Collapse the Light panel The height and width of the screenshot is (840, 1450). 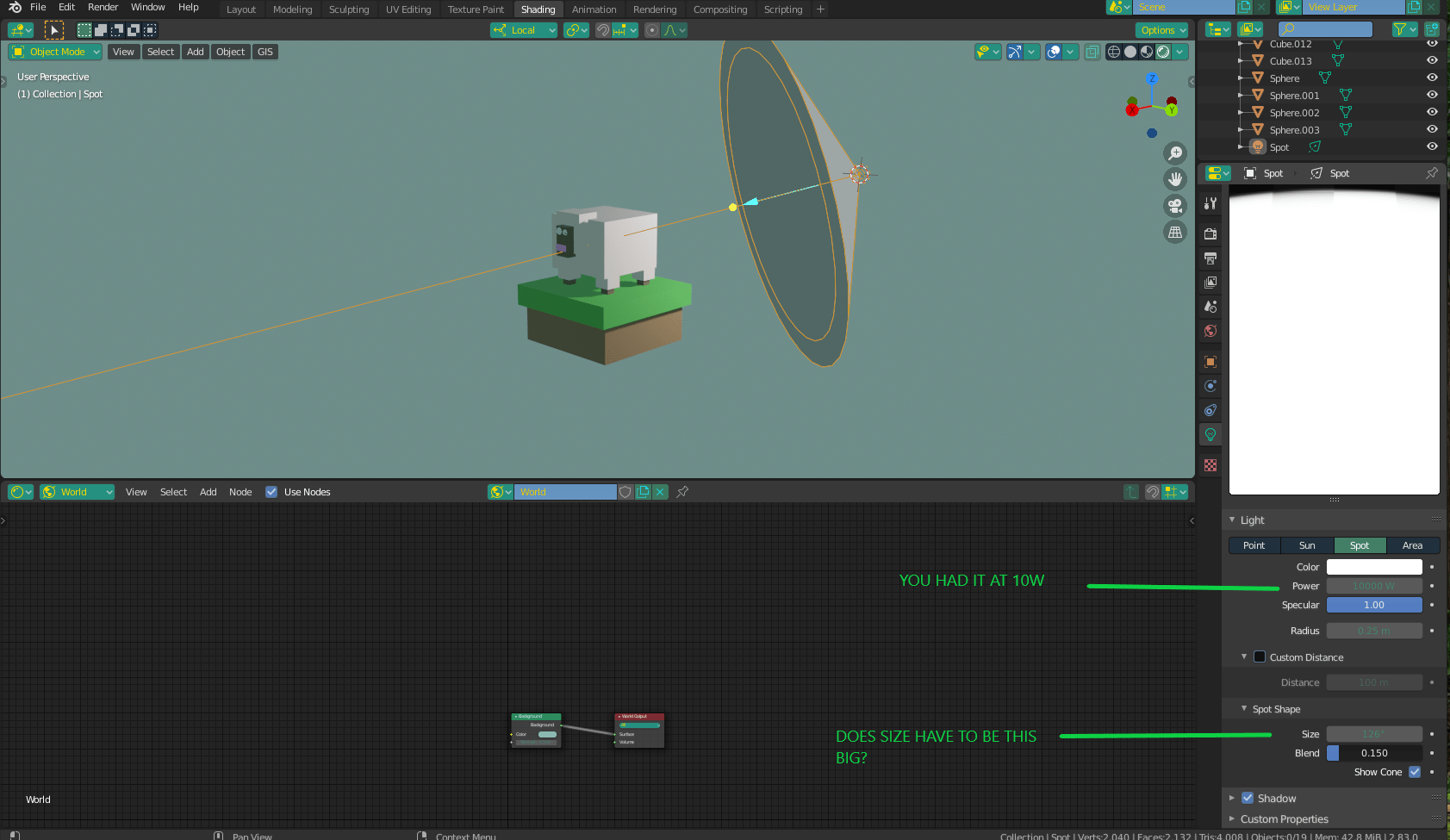click(x=1232, y=520)
